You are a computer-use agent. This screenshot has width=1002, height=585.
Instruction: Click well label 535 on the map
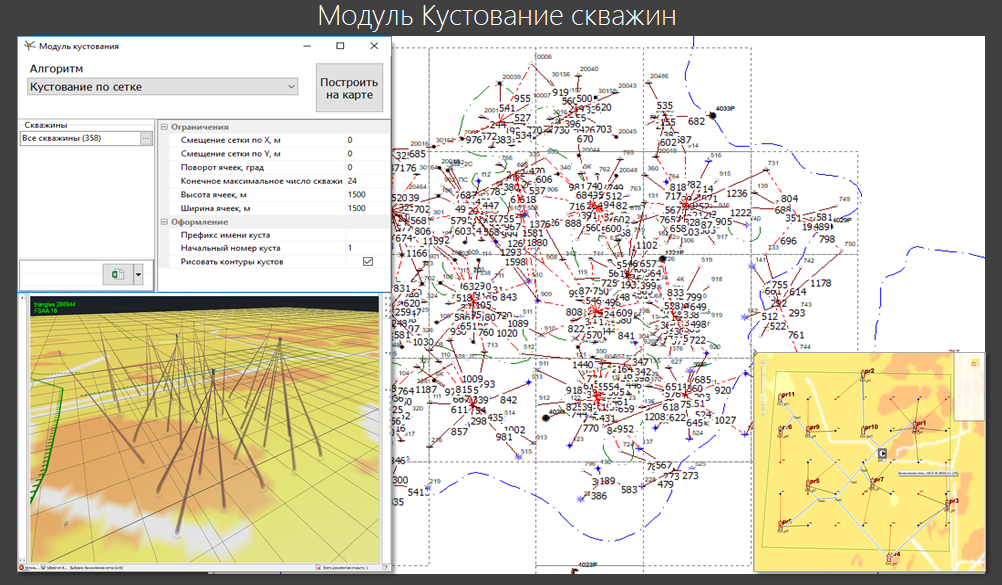pyautogui.click(x=665, y=105)
